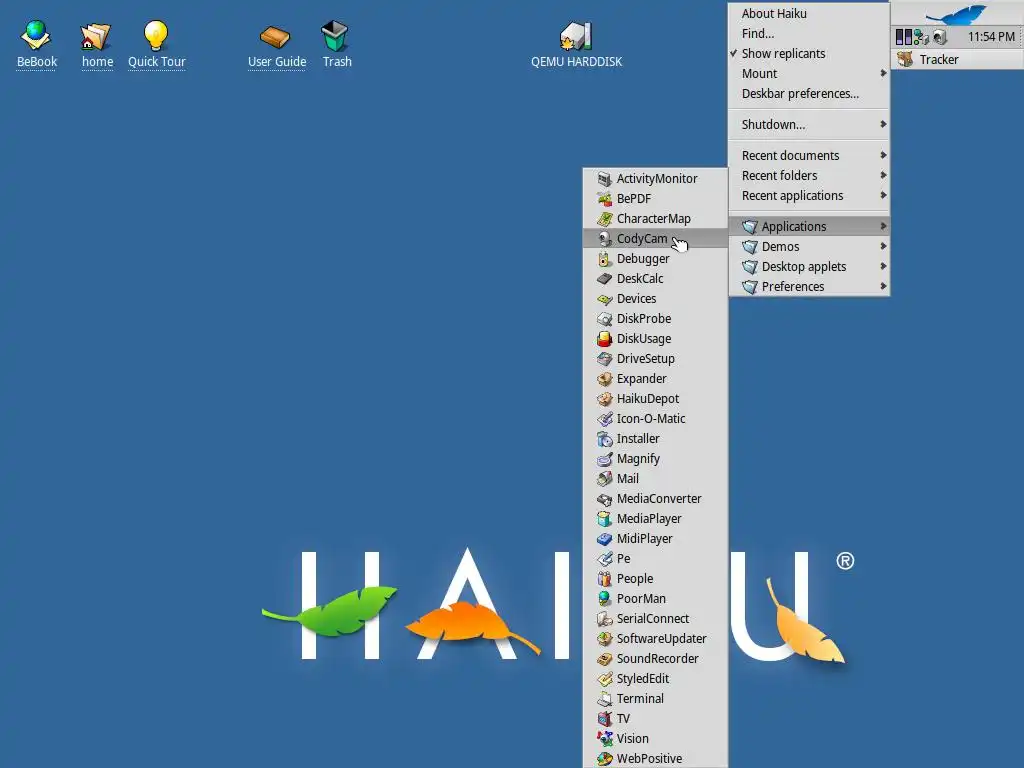Open MidiPlayer
Viewport: 1024px width, 768px height.
(655, 538)
